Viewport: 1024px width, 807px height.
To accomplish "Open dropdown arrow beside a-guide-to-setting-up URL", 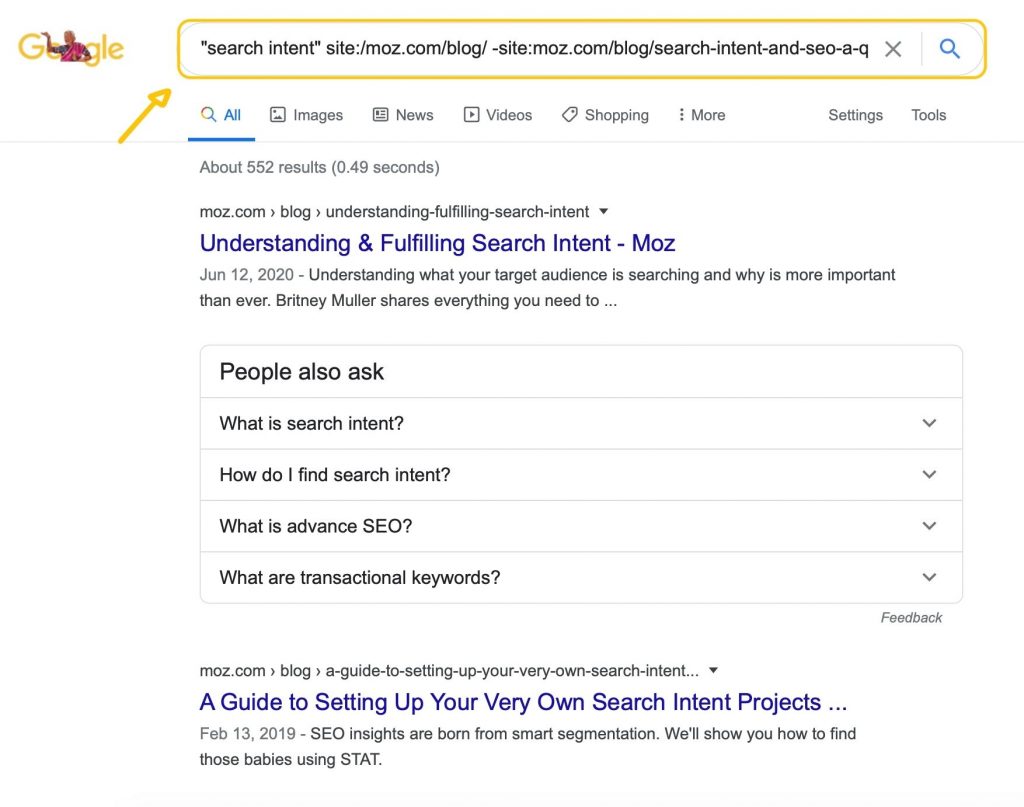I will 713,671.
